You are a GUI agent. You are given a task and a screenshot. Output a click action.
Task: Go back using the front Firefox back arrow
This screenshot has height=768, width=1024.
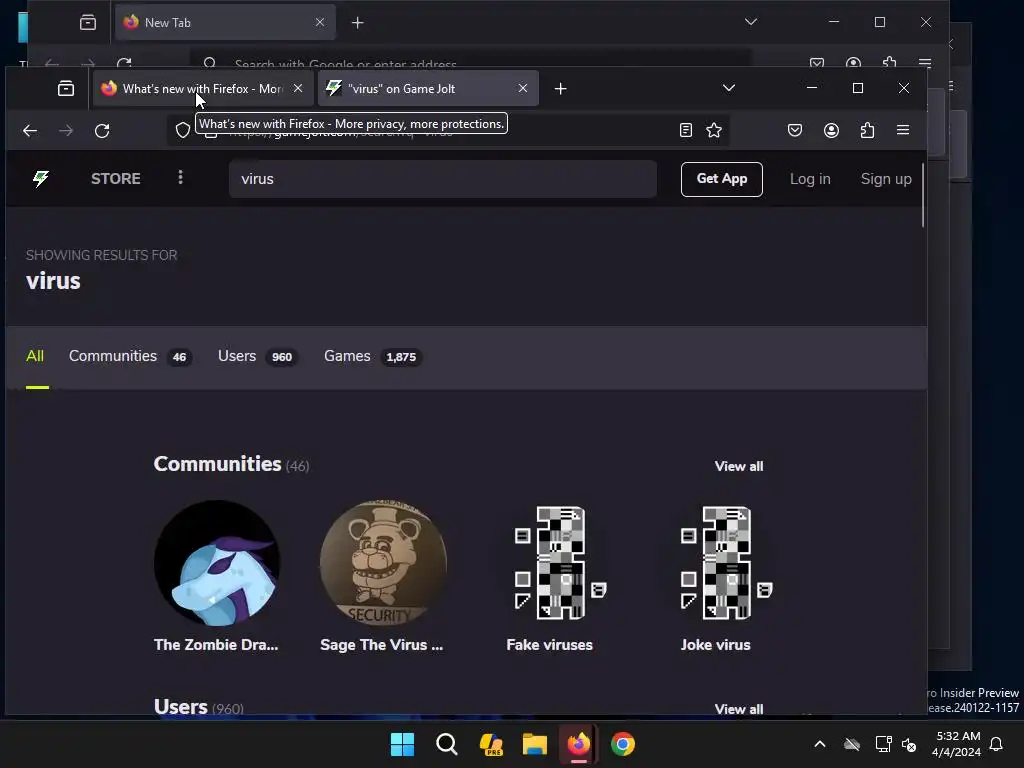point(30,131)
